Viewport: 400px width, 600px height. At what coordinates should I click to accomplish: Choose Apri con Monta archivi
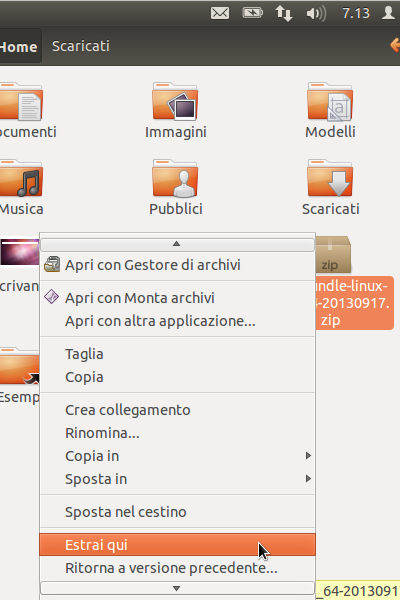point(177,298)
